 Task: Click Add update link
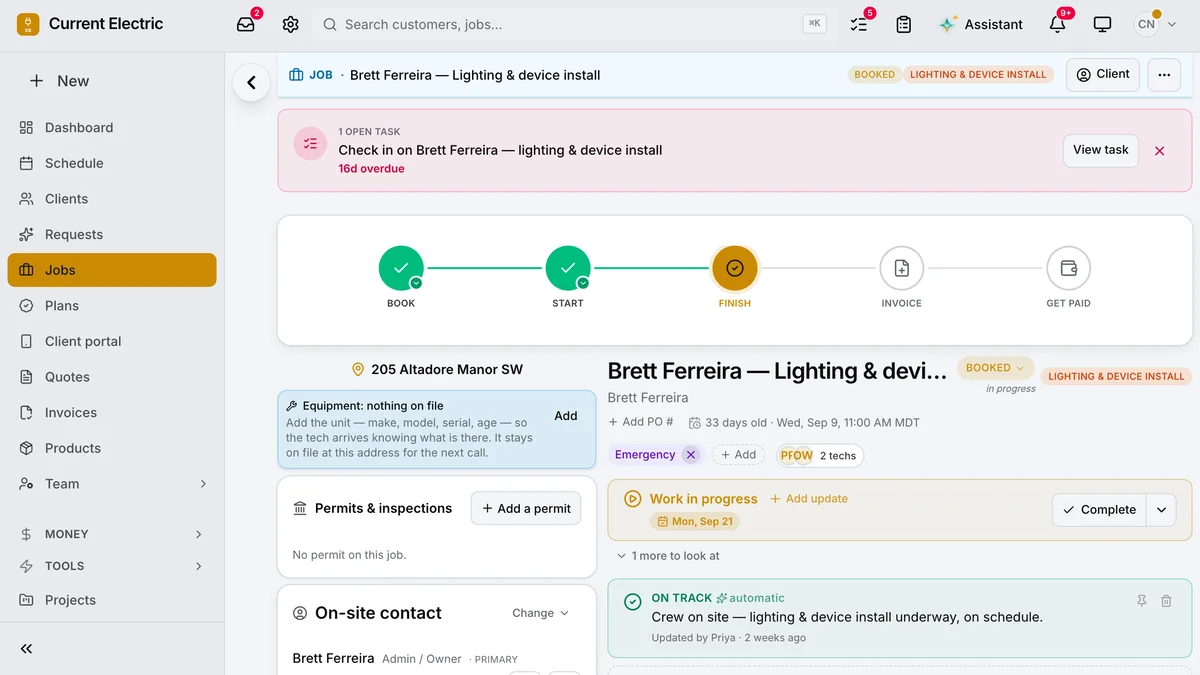tap(809, 499)
